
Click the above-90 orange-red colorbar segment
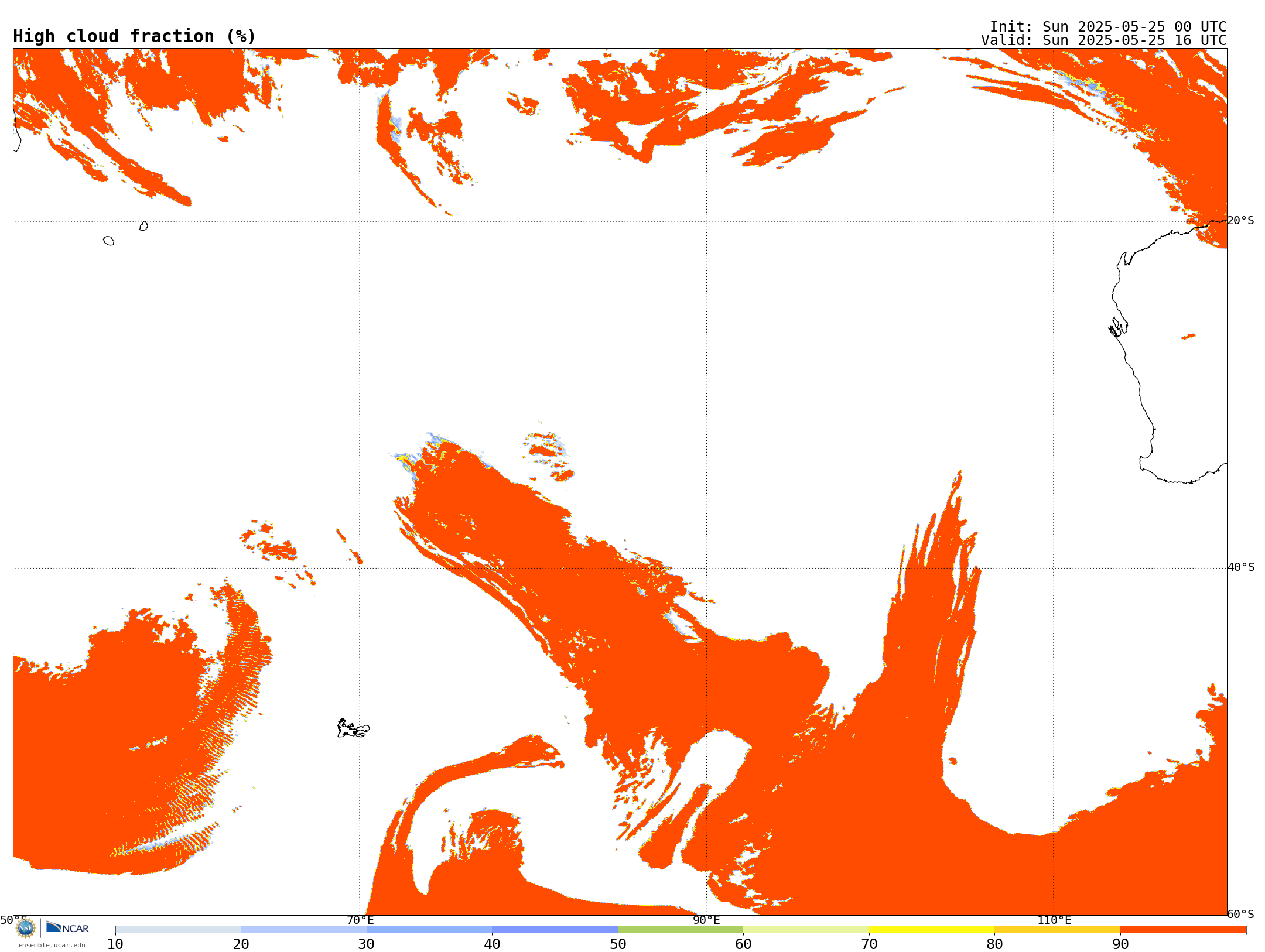1184,930
